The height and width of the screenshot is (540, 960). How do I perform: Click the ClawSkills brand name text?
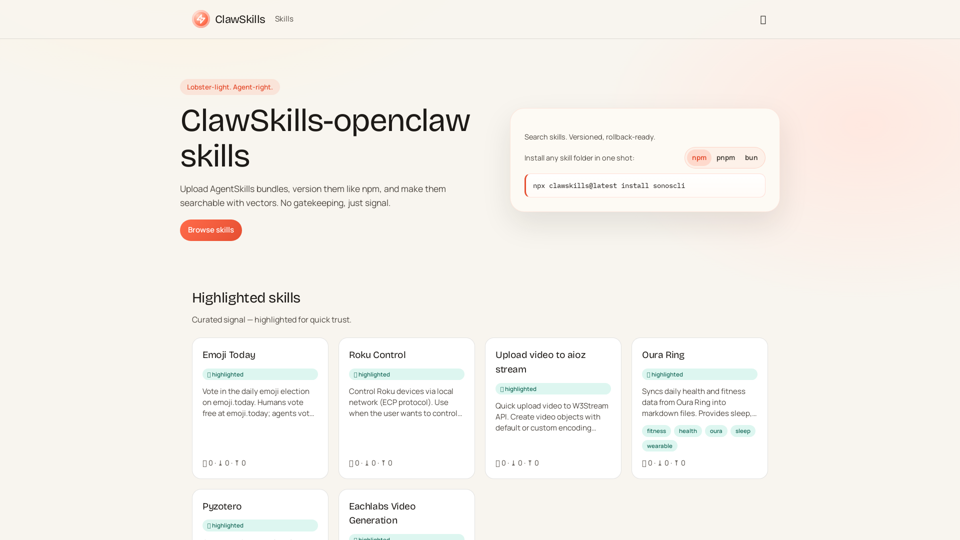(x=240, y=19)
